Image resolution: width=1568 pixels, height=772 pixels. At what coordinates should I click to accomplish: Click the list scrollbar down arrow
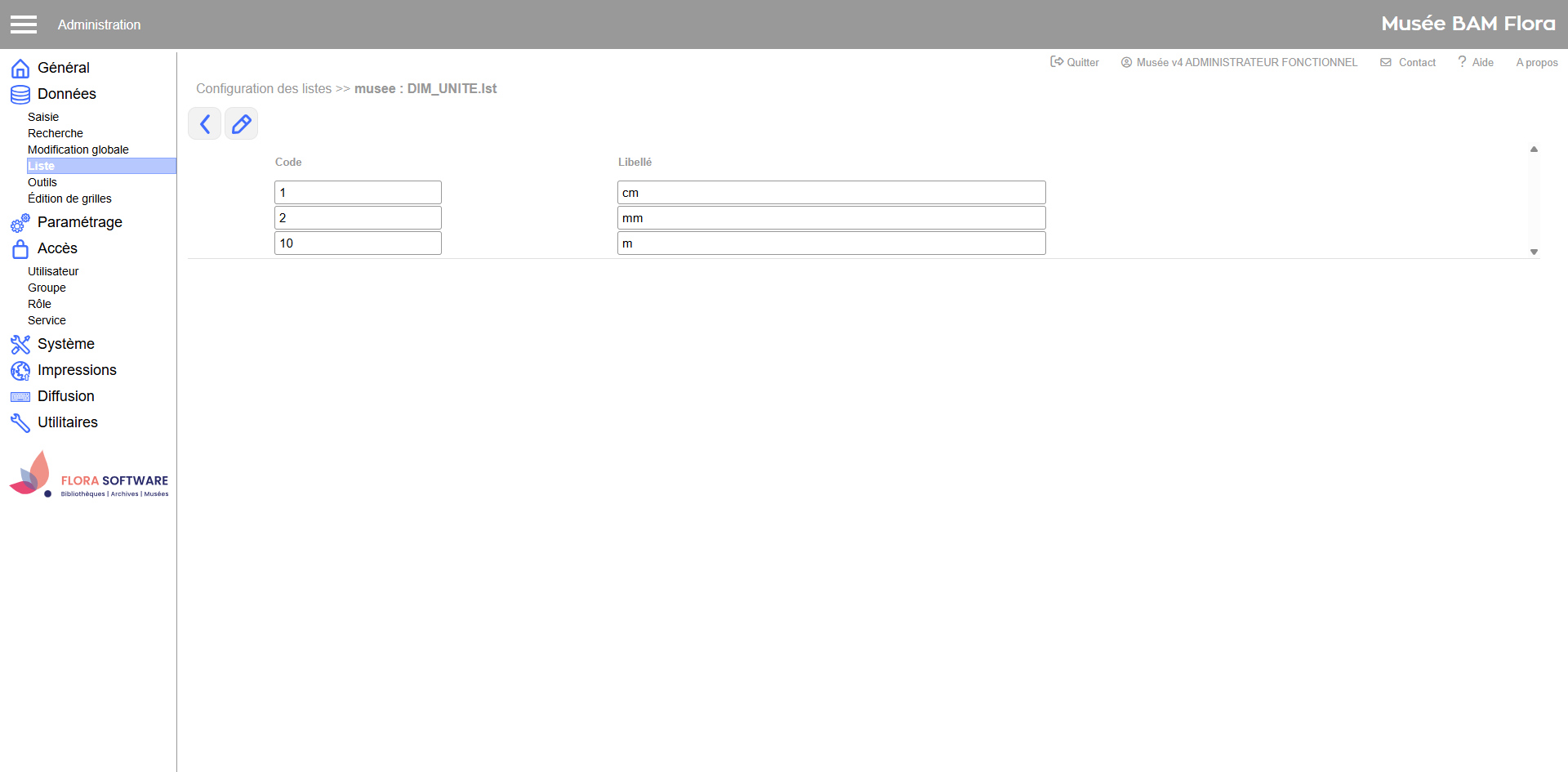point(1534,252)
